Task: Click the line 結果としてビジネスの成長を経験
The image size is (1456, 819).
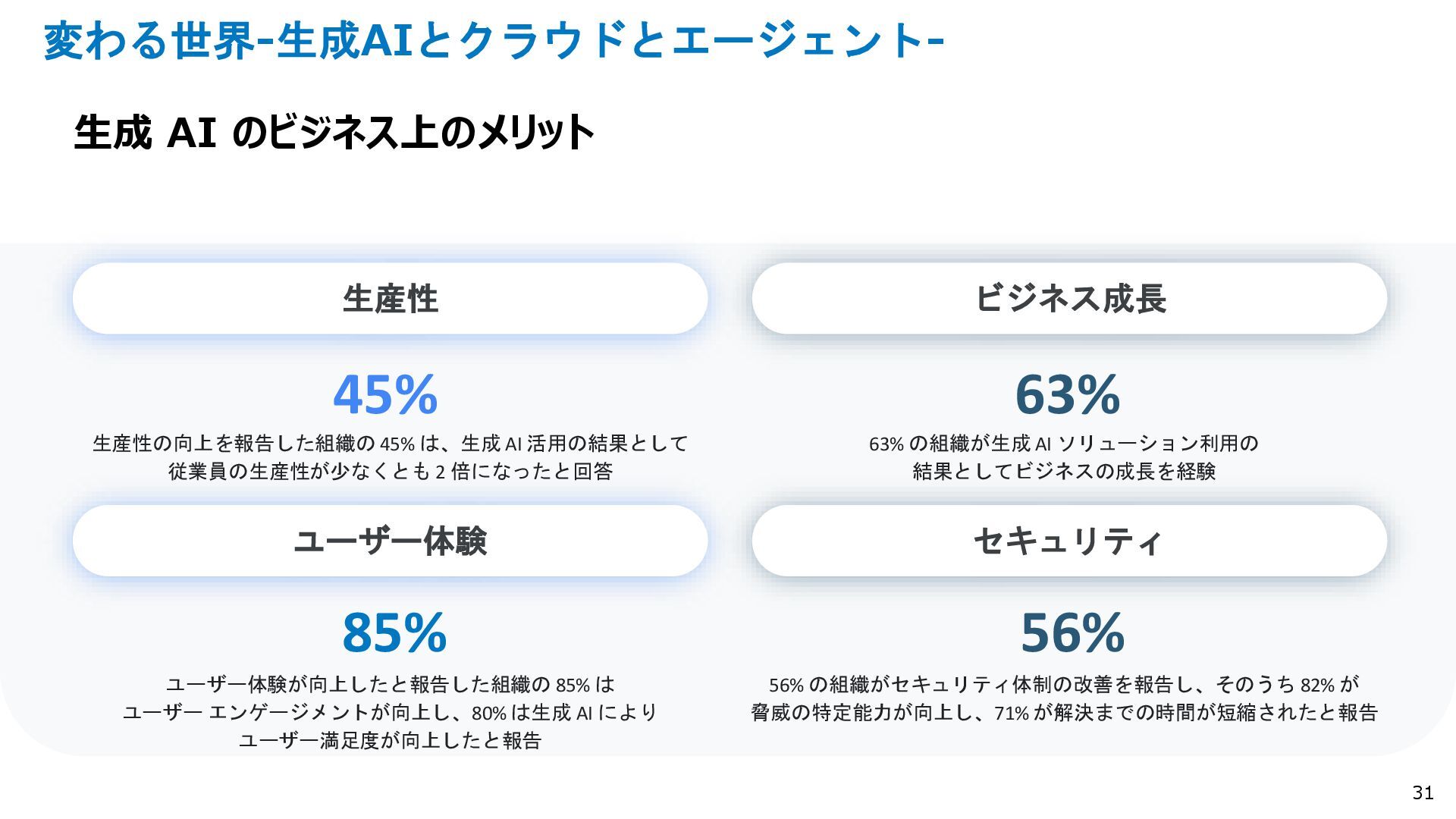Action: (x=1064, y=471)
